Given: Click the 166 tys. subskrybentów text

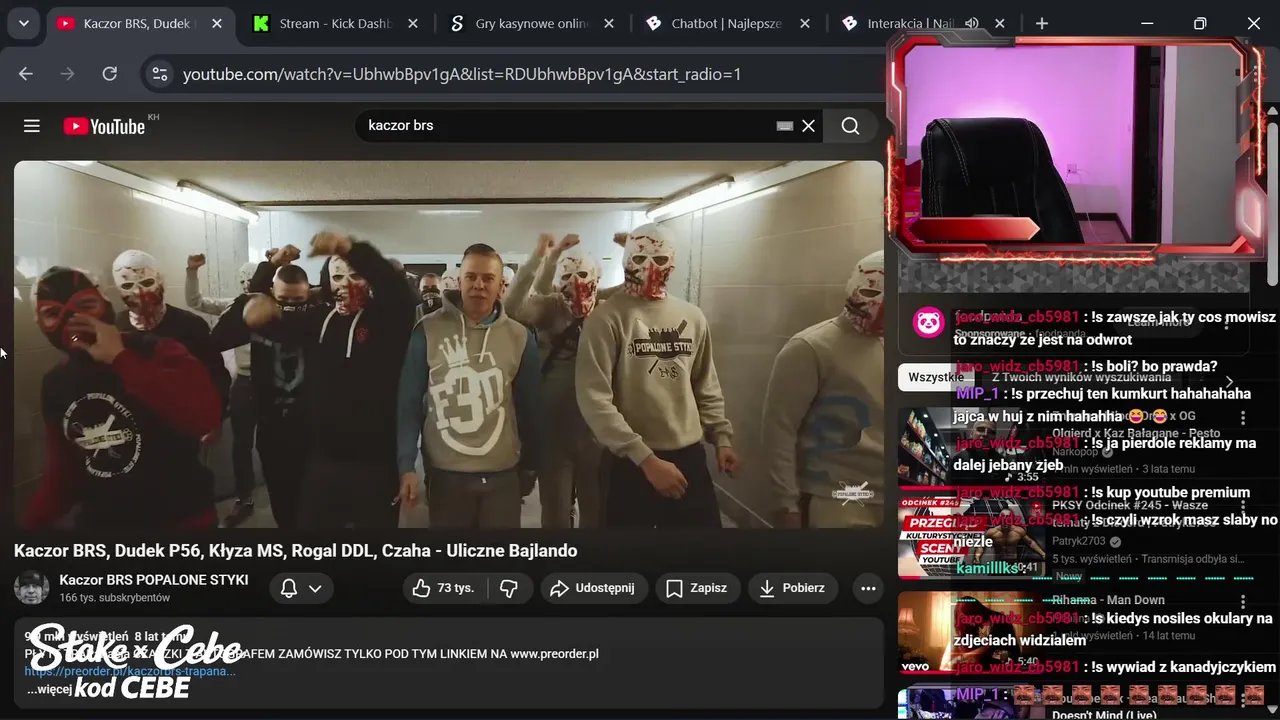Looking at the screenshot, I should click(114, 598).
